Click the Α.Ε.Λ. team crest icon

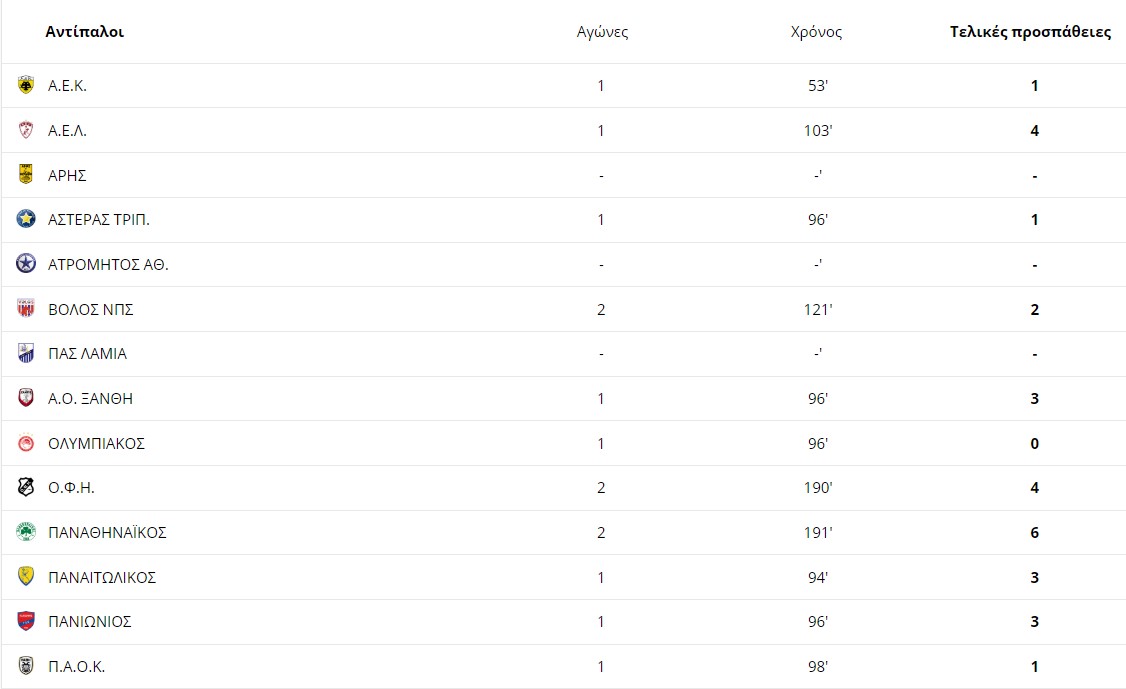click(26, 130)
